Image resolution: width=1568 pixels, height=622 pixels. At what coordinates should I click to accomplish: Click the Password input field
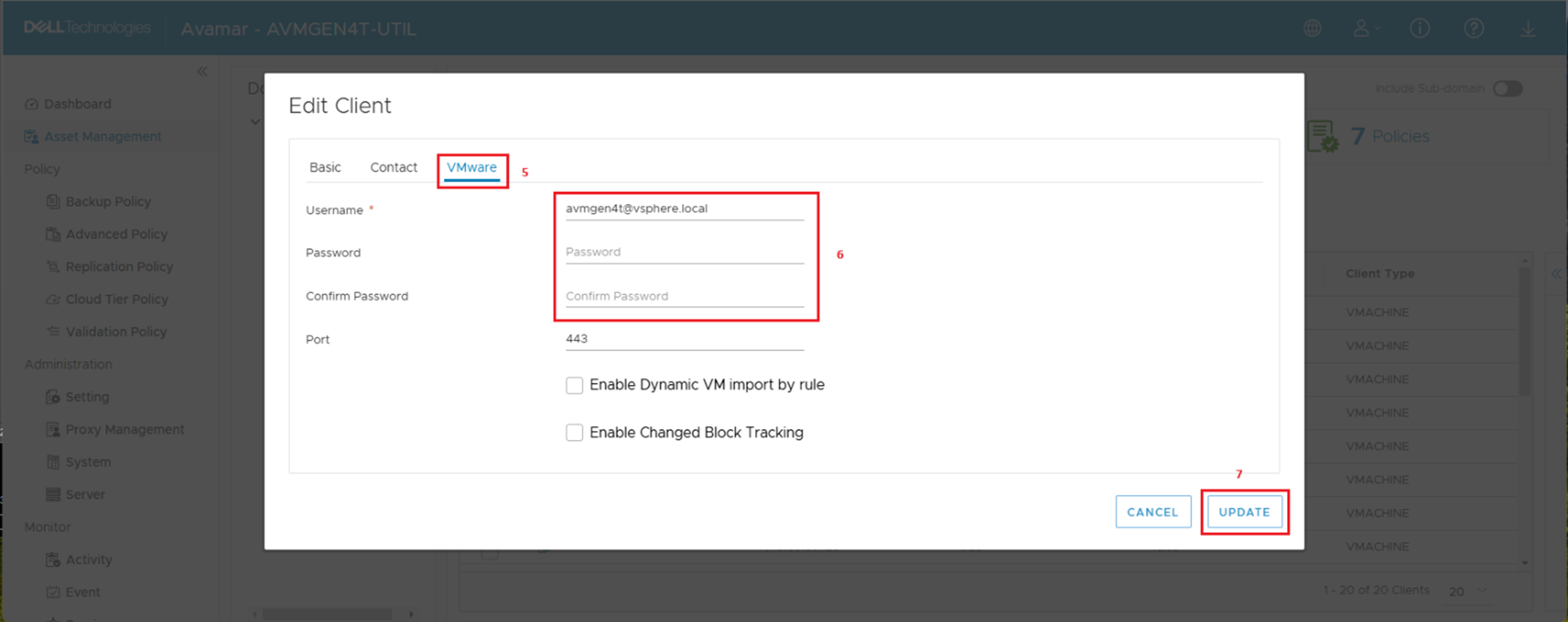[683, 252]
